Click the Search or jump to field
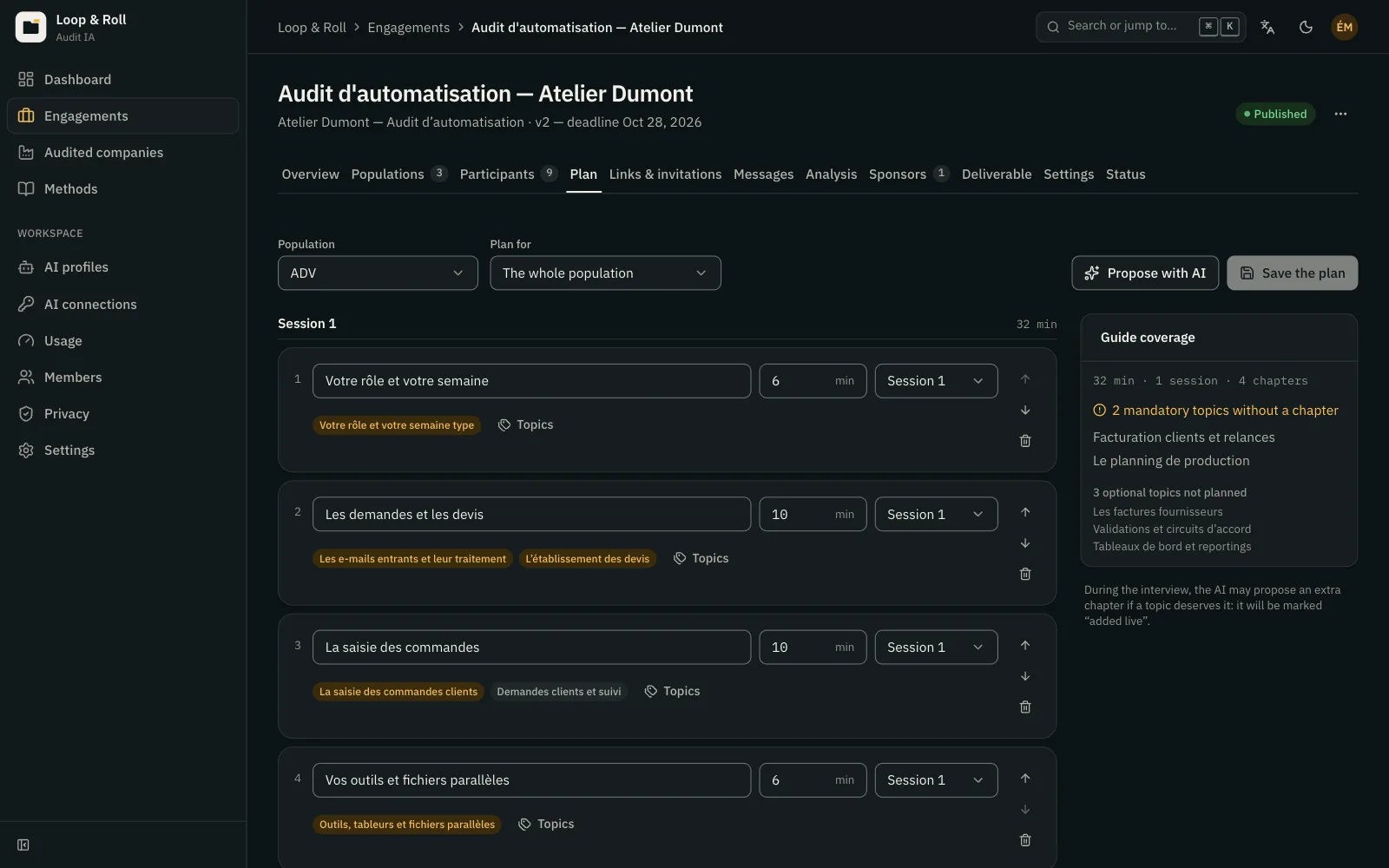Screen dimensions: 1389x868 [x=1140, y=27]
